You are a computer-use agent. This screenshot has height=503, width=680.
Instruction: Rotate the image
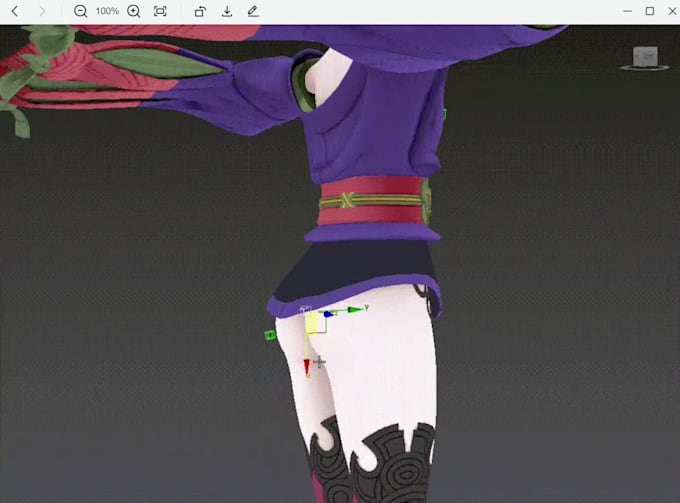(200, 11)
